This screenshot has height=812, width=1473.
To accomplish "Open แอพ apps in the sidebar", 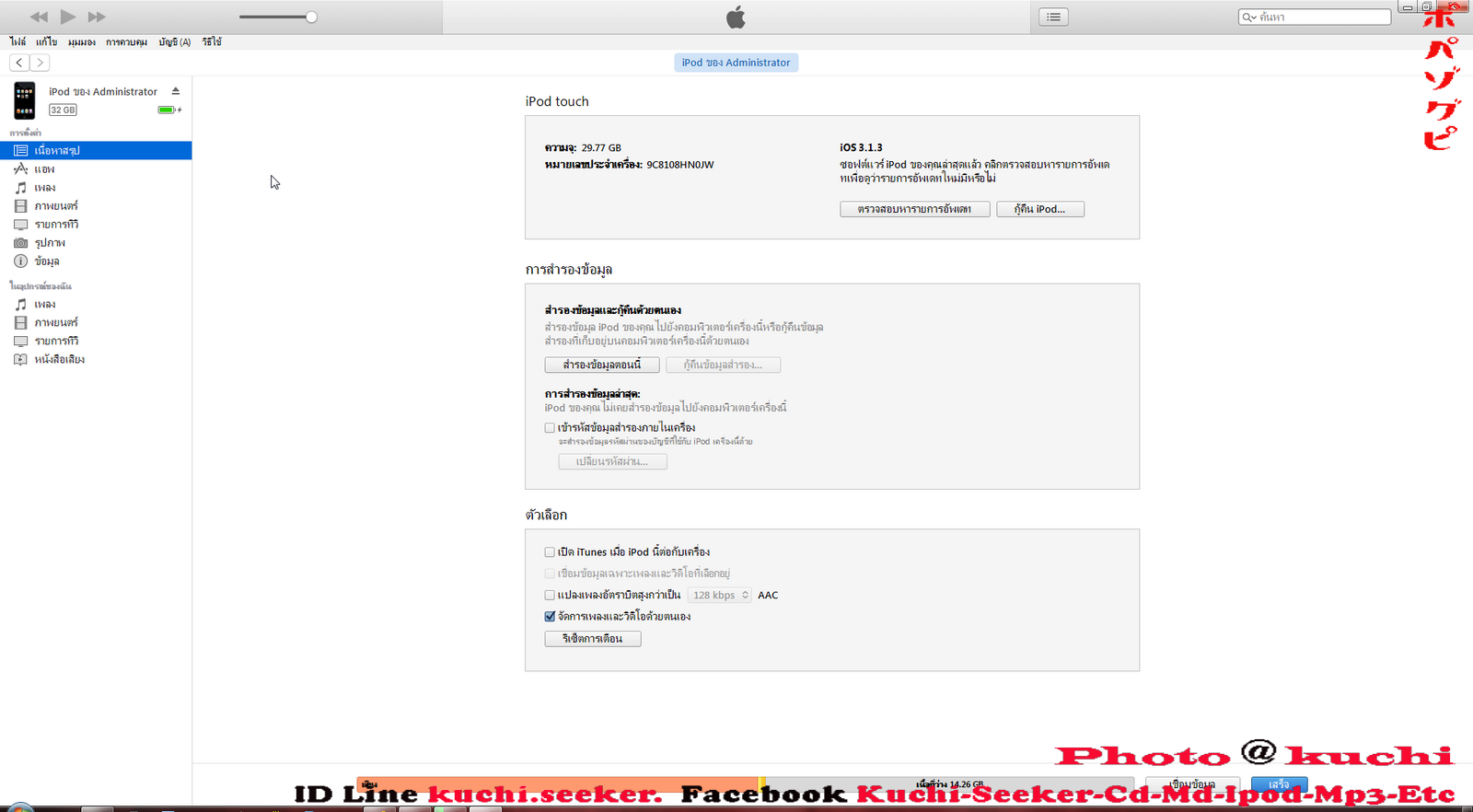I will pos(96,169).
